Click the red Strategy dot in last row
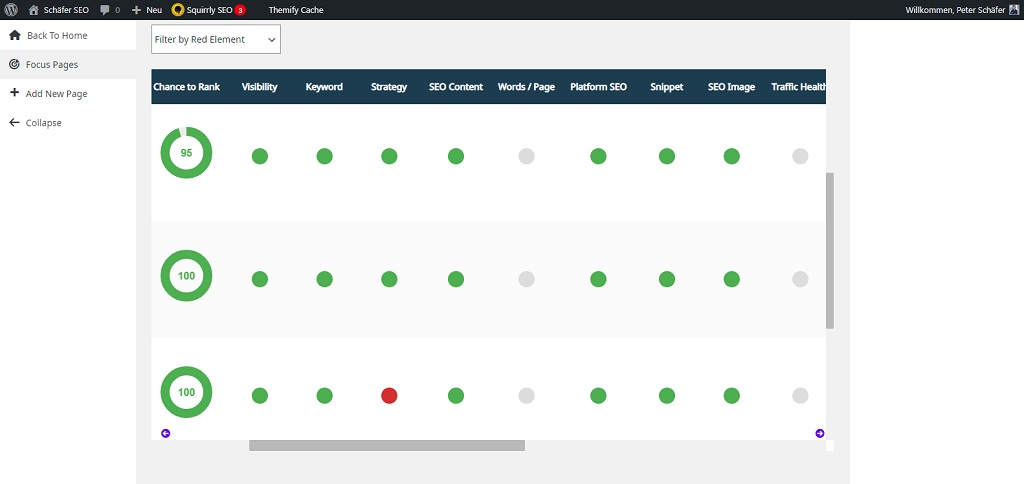Screen dimensions: 1024x484 pos(389,395)
